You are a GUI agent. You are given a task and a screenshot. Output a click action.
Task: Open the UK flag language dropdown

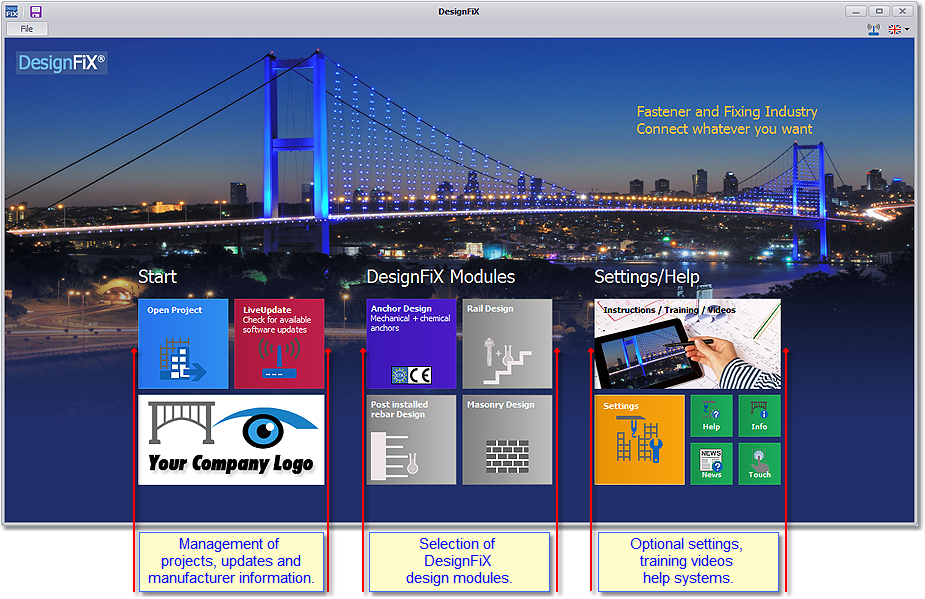(898, 29)
